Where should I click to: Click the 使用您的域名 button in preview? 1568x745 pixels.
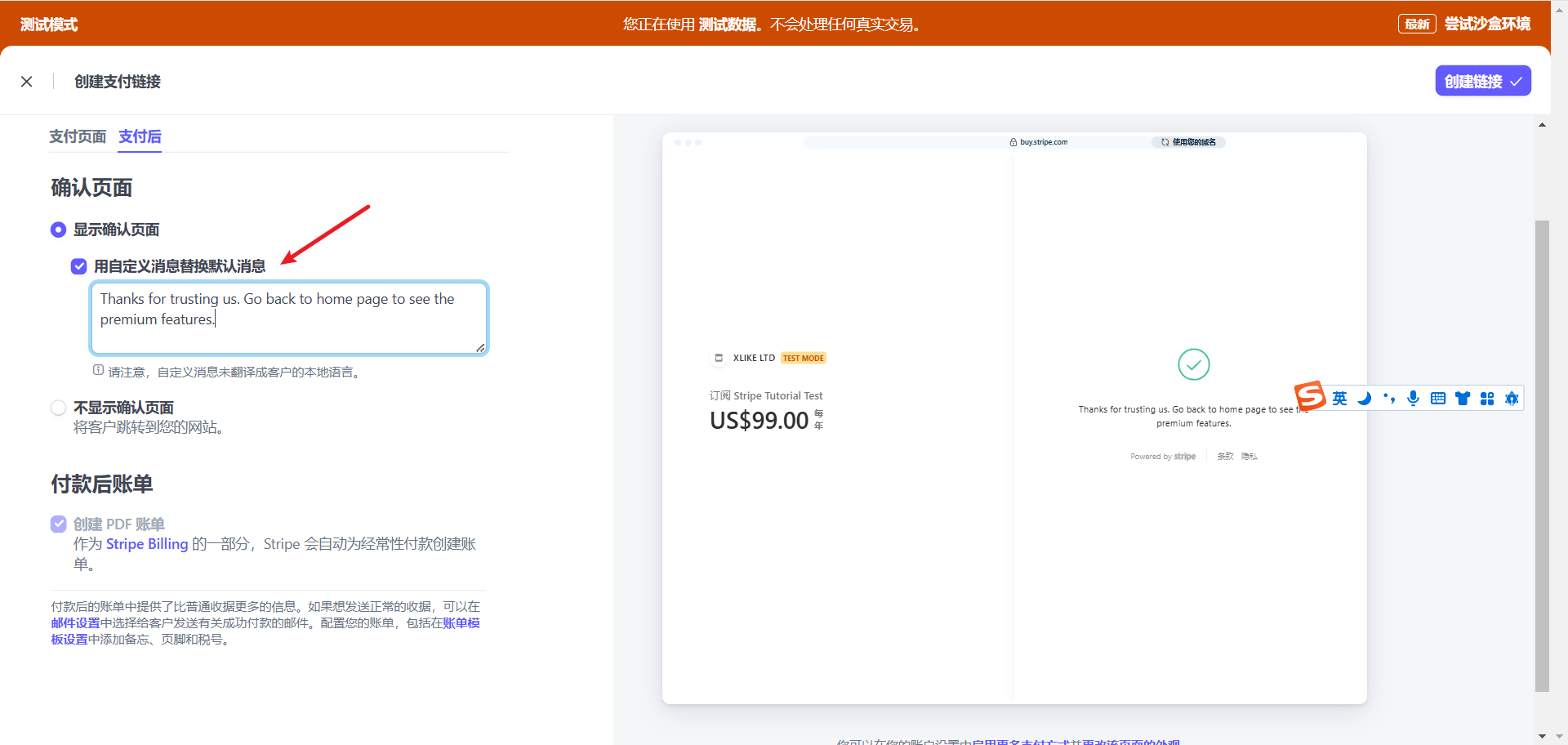click(x=1188, y=142)
